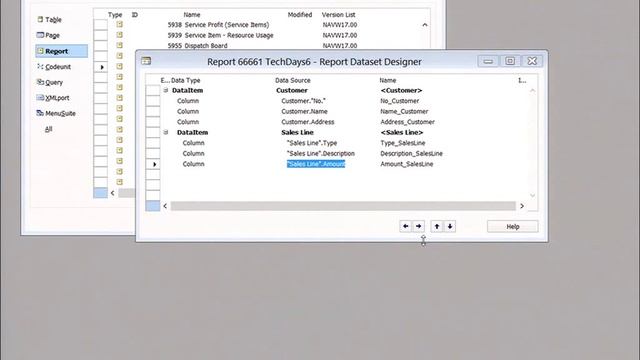This screenshot has width=640, height=360.
Task: Collapse the Customer DataItem node
Action: [x=166, y=90]
